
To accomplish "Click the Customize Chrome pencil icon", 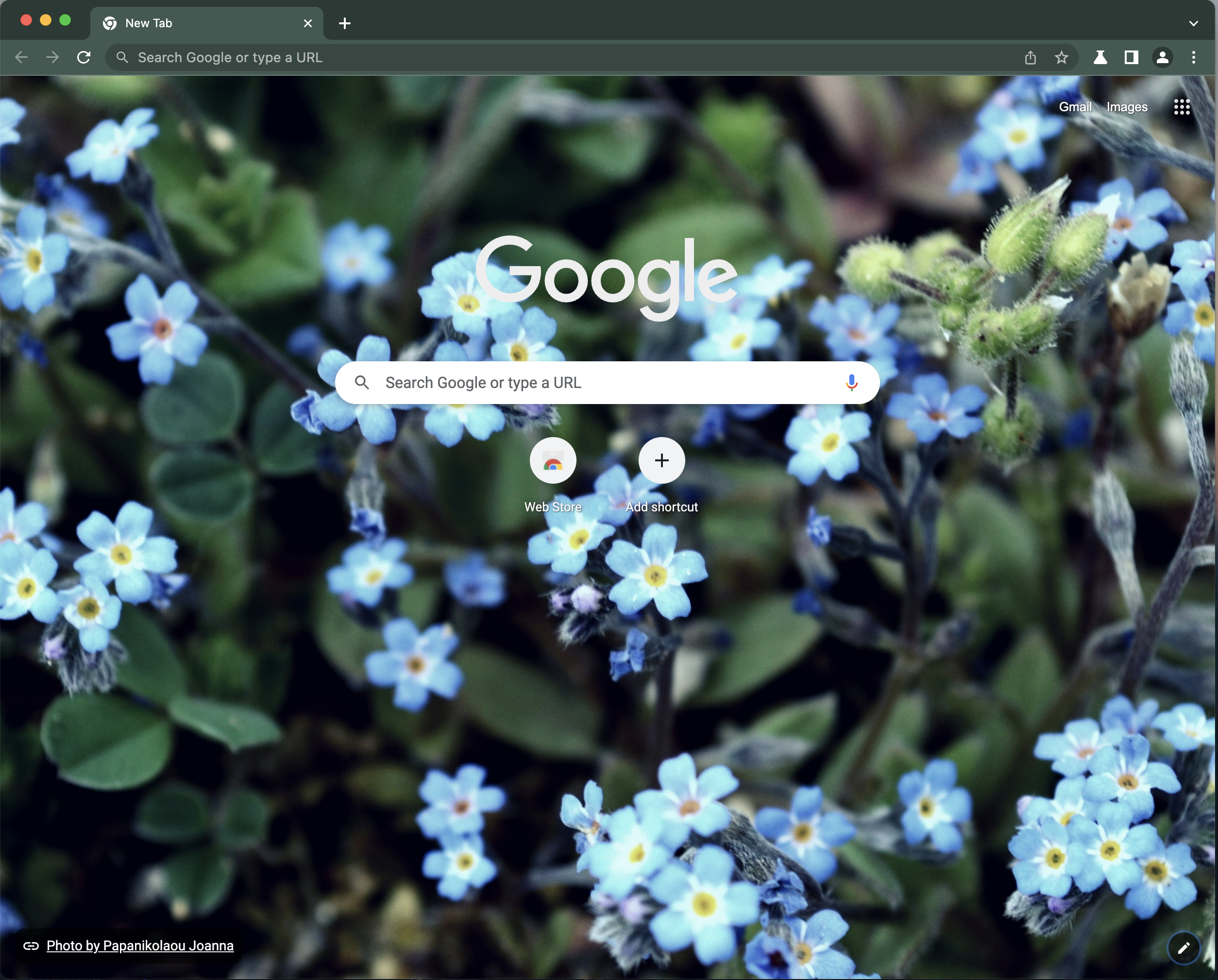I will (x=1183, y=947).
